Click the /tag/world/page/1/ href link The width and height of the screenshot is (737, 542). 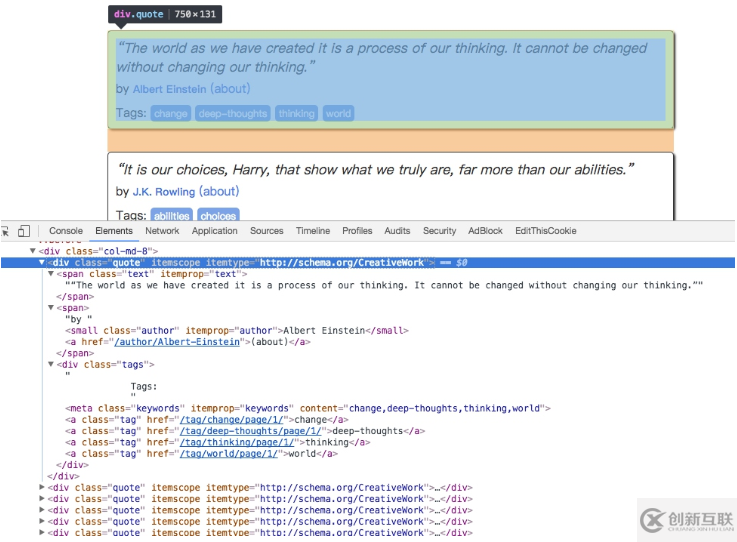(229, 454)
